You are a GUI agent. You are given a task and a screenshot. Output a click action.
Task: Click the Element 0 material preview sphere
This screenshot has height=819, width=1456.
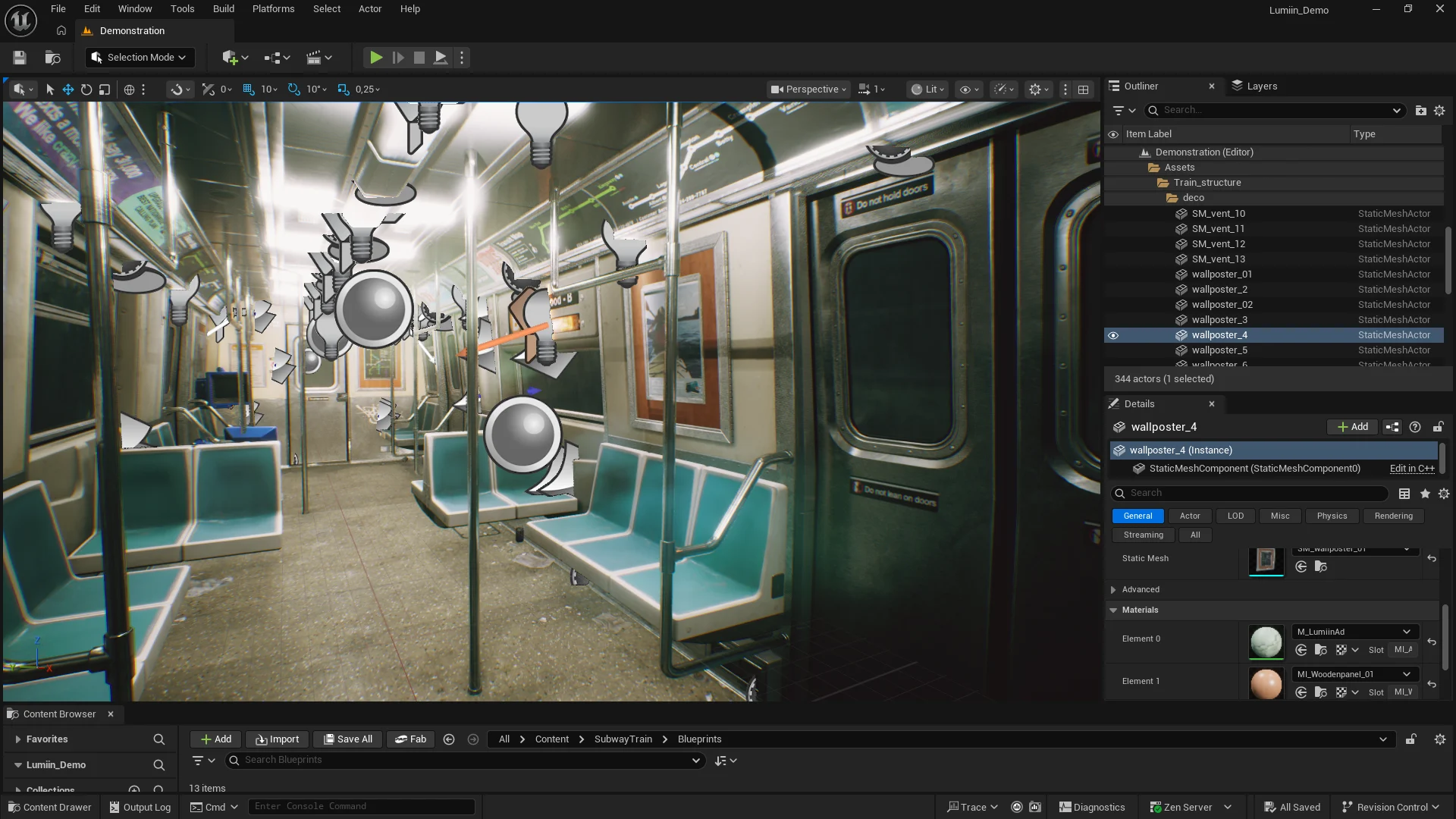[x=1266, y=642]
